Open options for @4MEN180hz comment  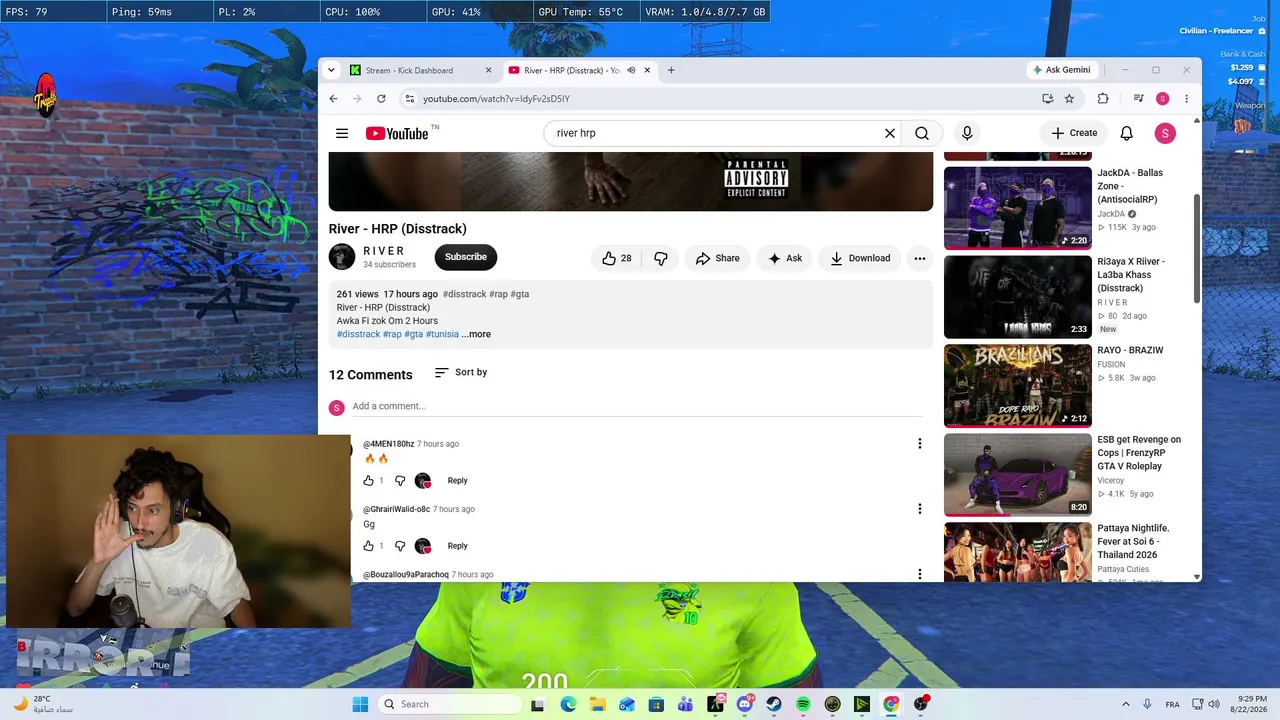pos(919,444)
